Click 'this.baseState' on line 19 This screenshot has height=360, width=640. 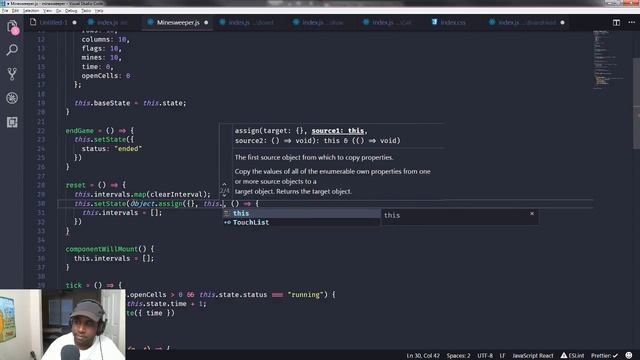(102, 103)
